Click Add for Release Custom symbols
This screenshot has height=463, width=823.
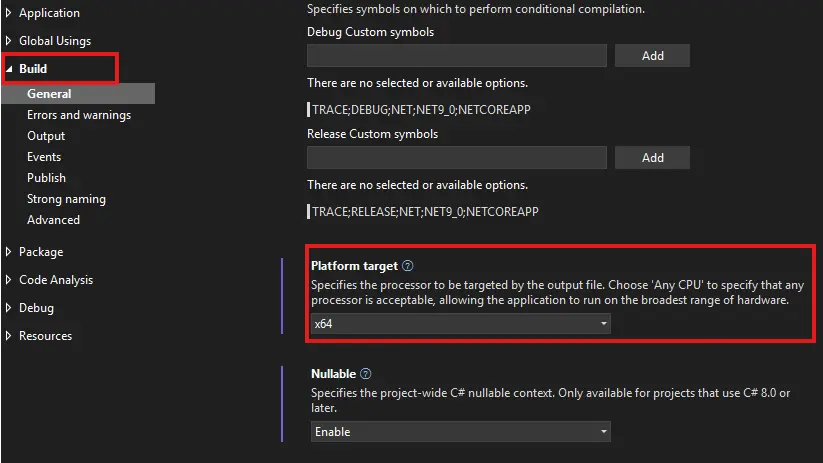[653, 158]
